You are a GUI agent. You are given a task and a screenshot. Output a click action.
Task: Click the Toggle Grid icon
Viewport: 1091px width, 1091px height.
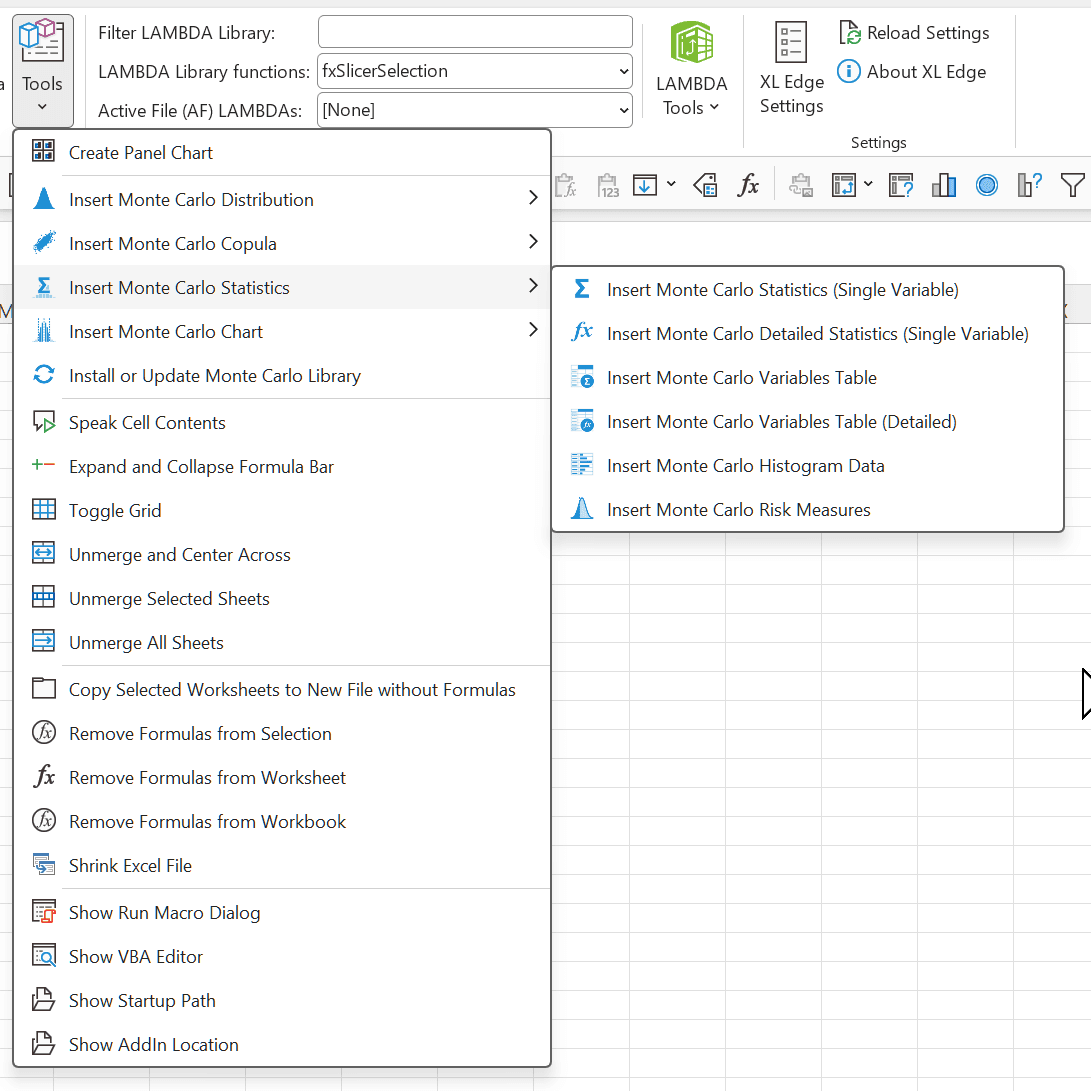(44, 510)
